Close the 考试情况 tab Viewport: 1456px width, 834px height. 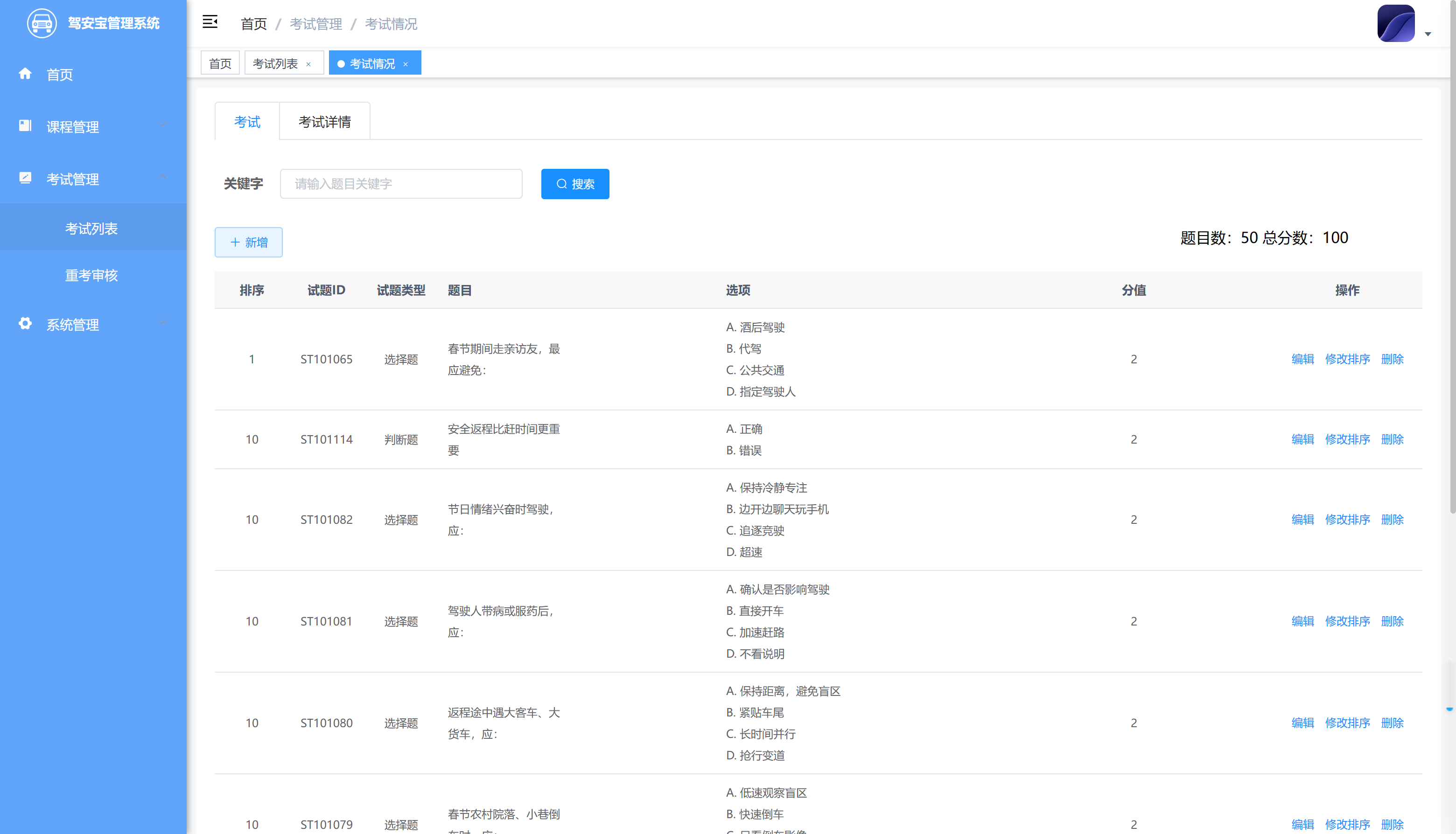pos(405,64)
